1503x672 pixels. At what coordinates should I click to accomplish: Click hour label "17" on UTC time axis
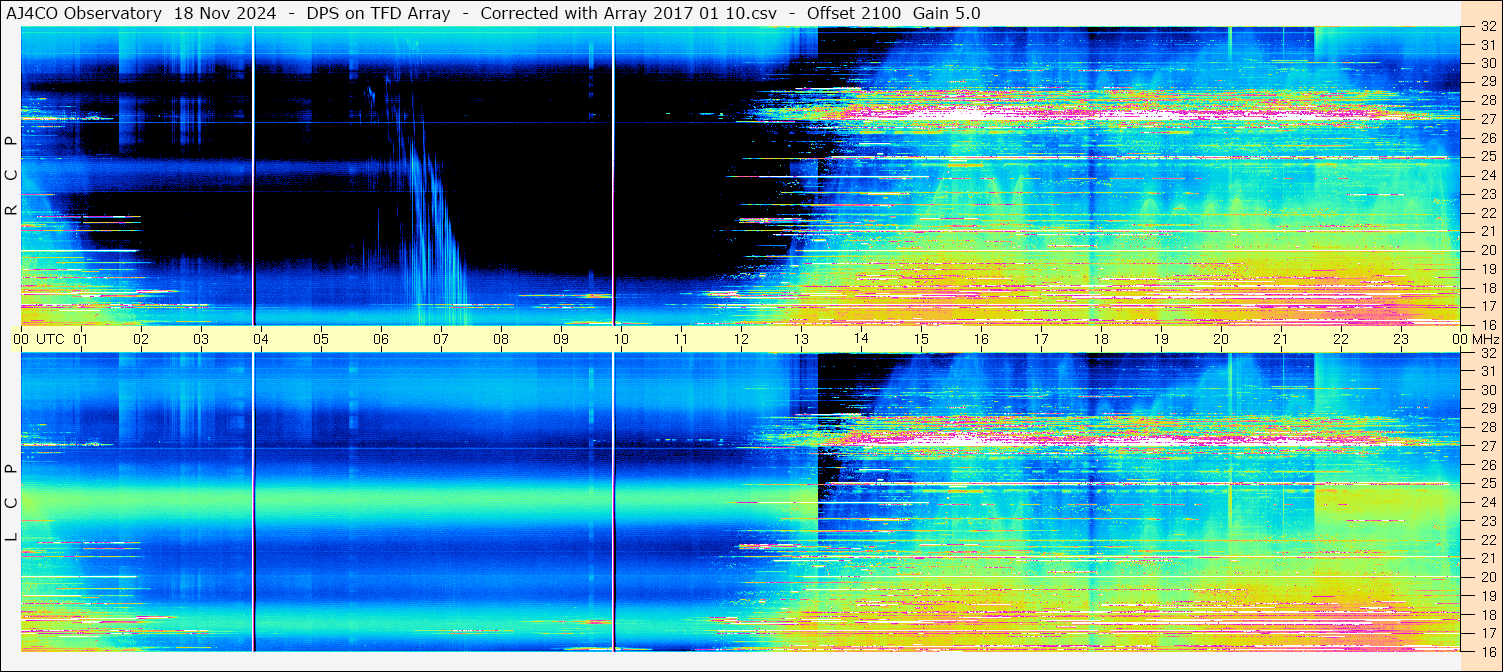tap(1041, 340)
